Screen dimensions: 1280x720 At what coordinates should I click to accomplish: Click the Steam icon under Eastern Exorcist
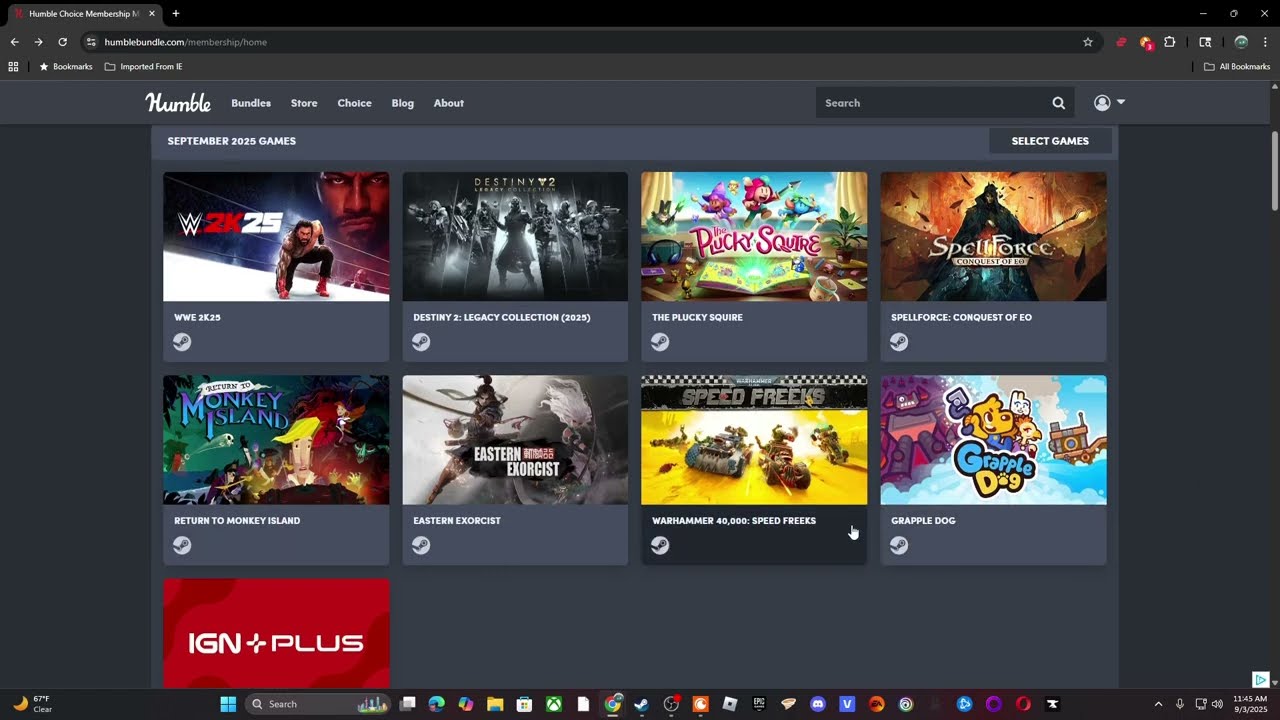point(421,545)
